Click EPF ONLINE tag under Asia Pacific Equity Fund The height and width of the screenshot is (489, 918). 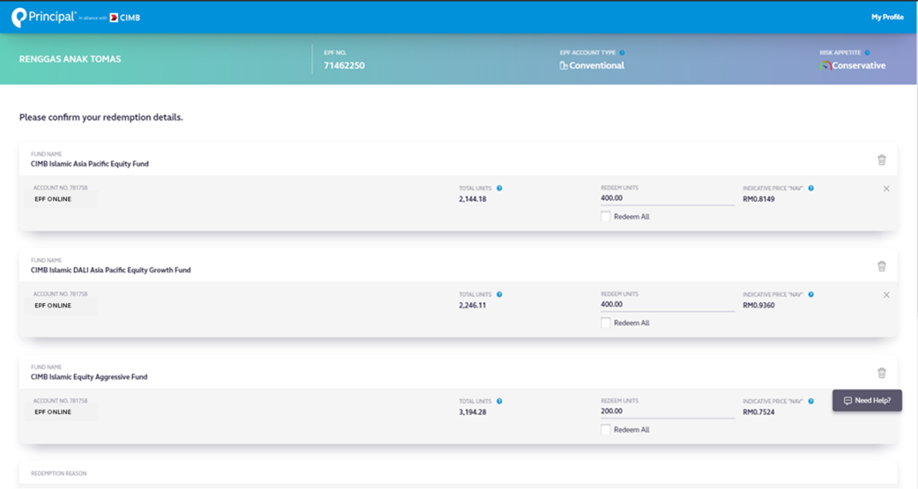53,199
